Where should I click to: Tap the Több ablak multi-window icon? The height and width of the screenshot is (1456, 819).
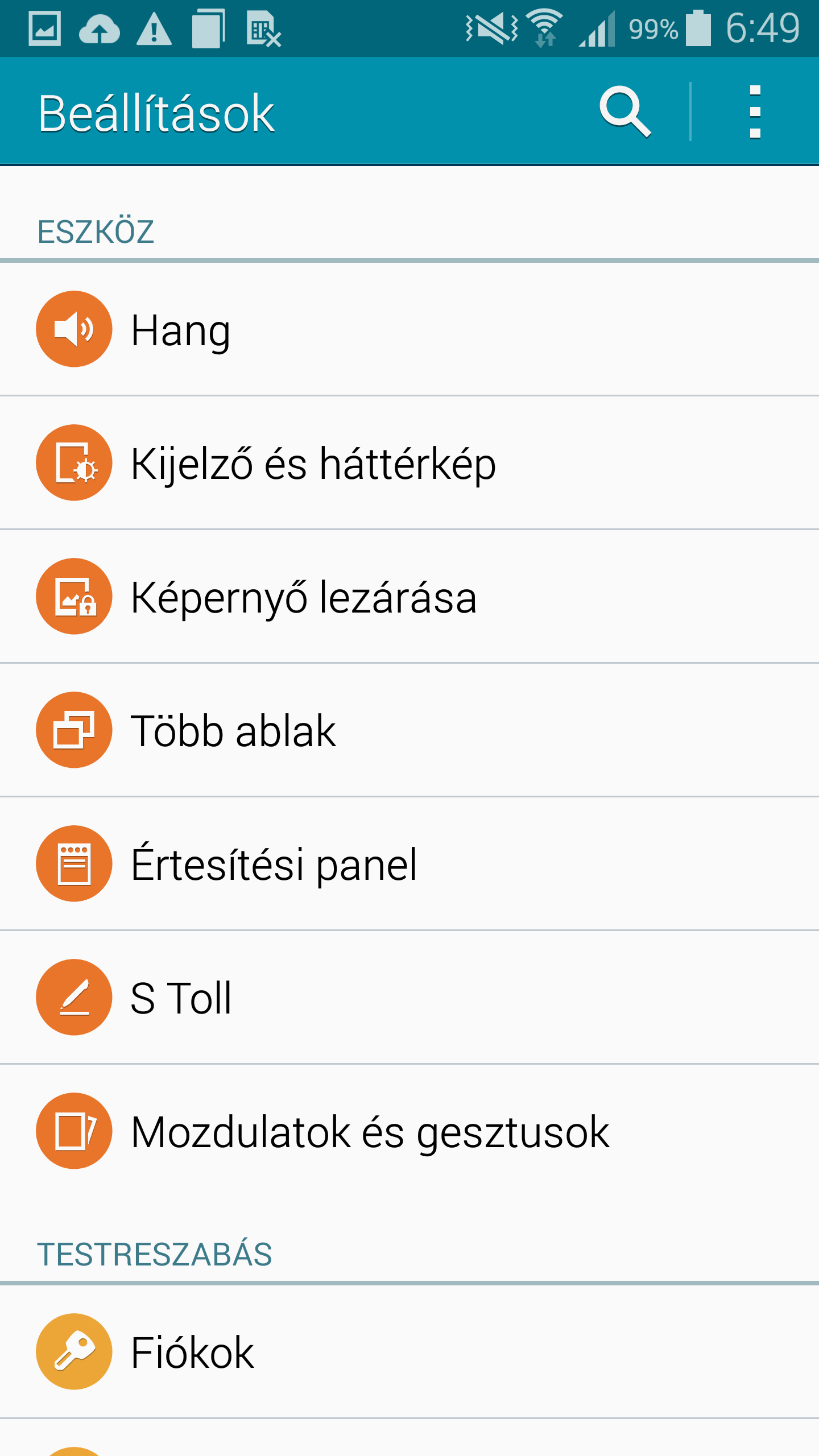(x=74, y=730)
